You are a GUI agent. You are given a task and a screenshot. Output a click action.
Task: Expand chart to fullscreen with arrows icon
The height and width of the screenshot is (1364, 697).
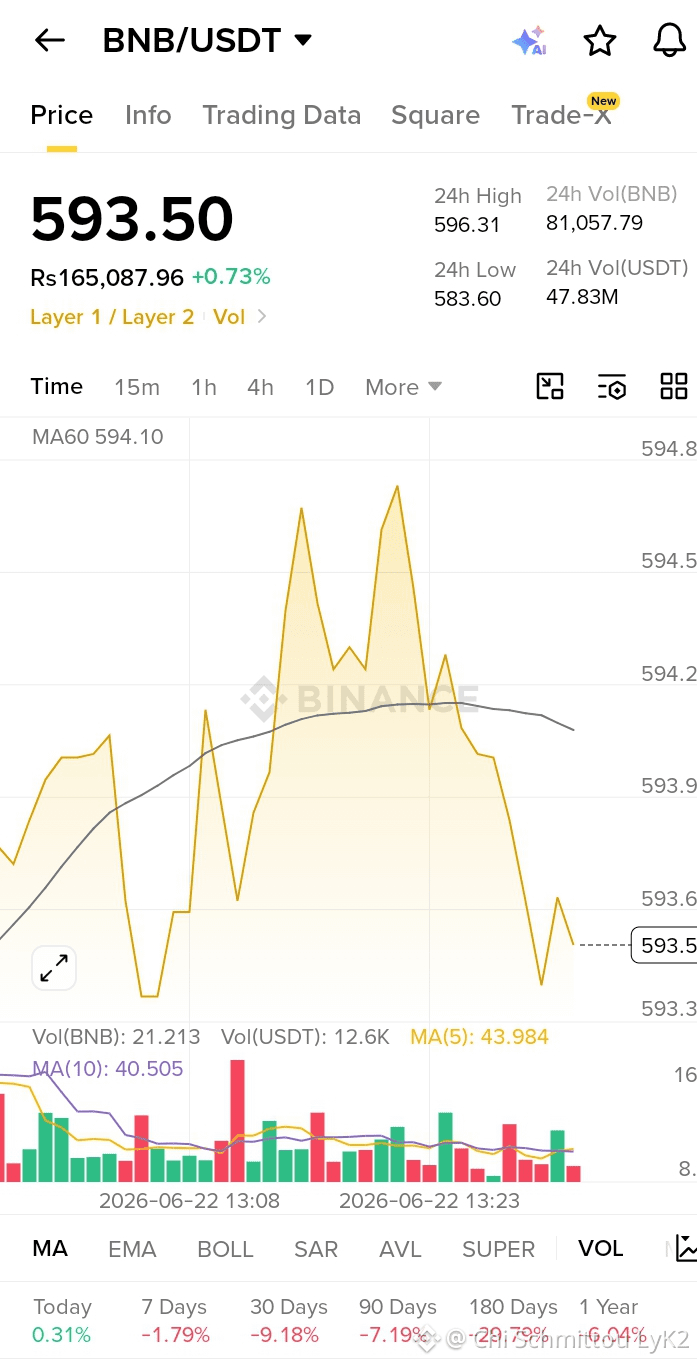54,968
